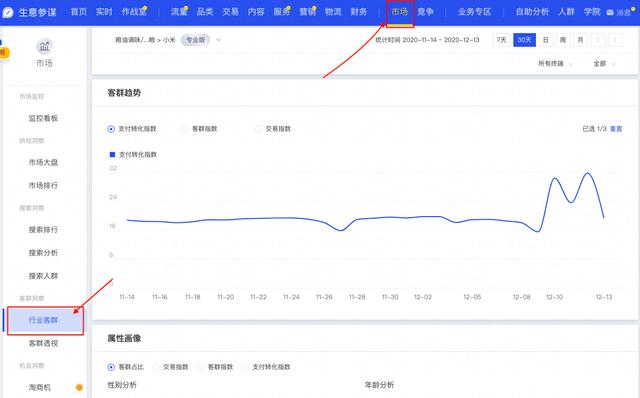Choose the 日 granularity button
Screen dimensions: 640x398
(x=545, y=40)
